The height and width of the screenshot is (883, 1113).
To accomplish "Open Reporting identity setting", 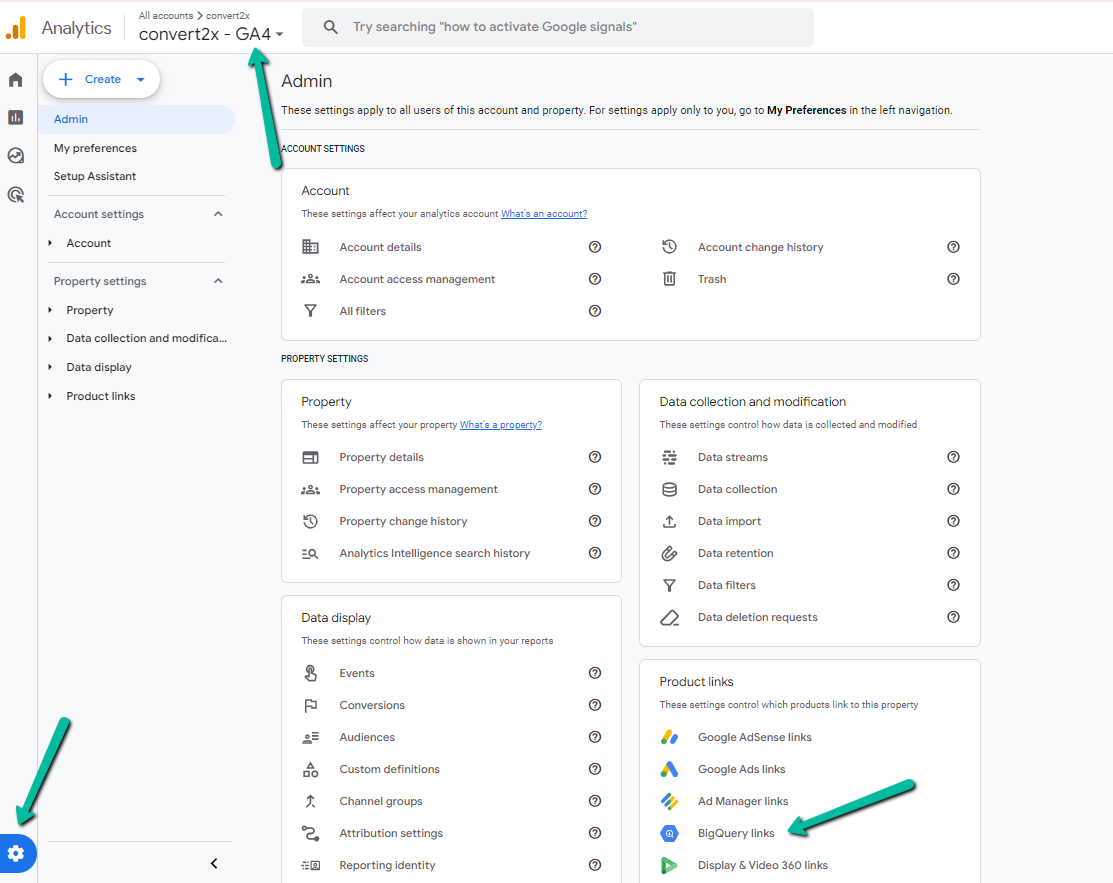I will [x=387, y=865].
